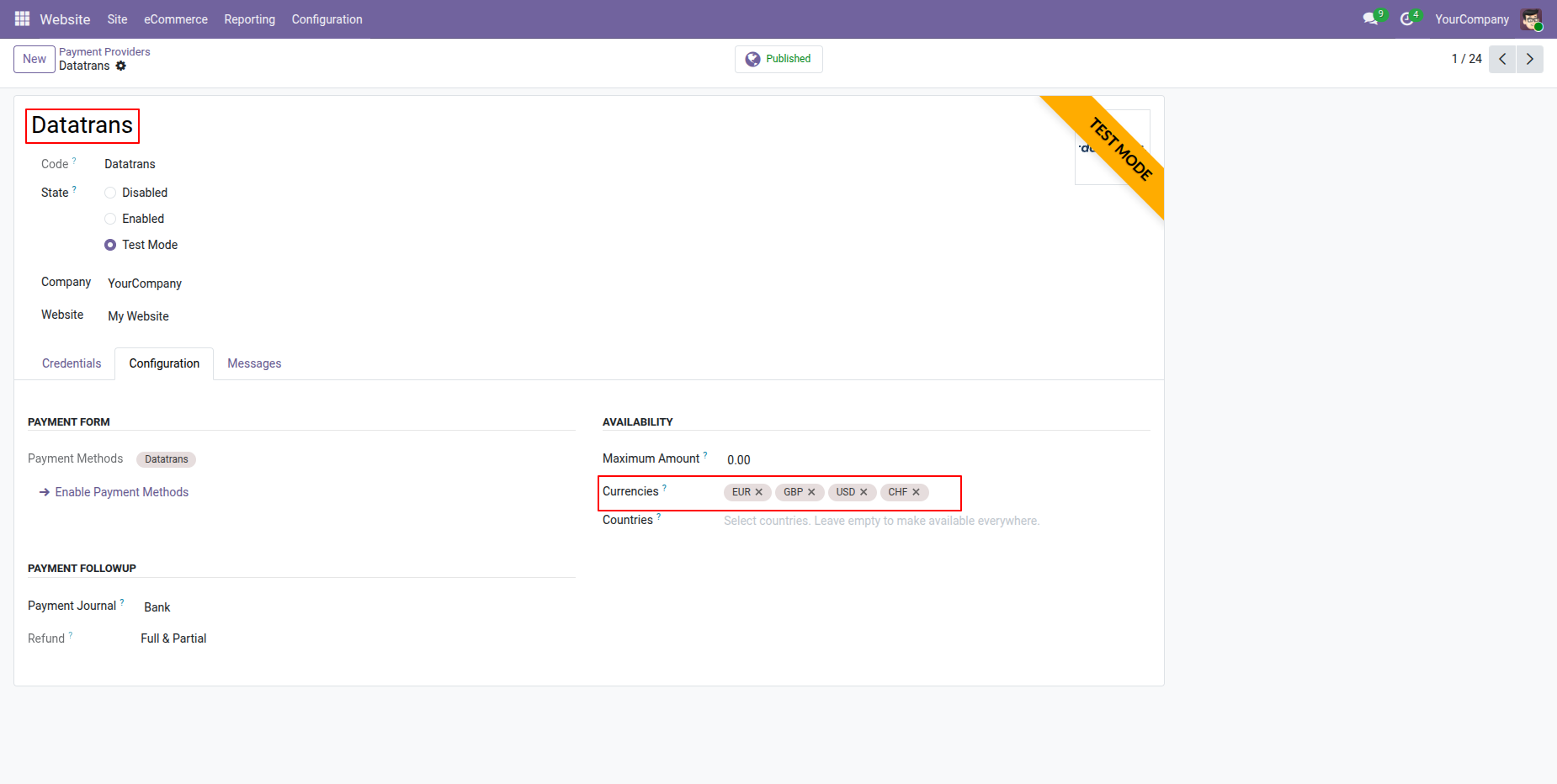
Task: Go to the previous record arrow
Action: [1502, 59]
